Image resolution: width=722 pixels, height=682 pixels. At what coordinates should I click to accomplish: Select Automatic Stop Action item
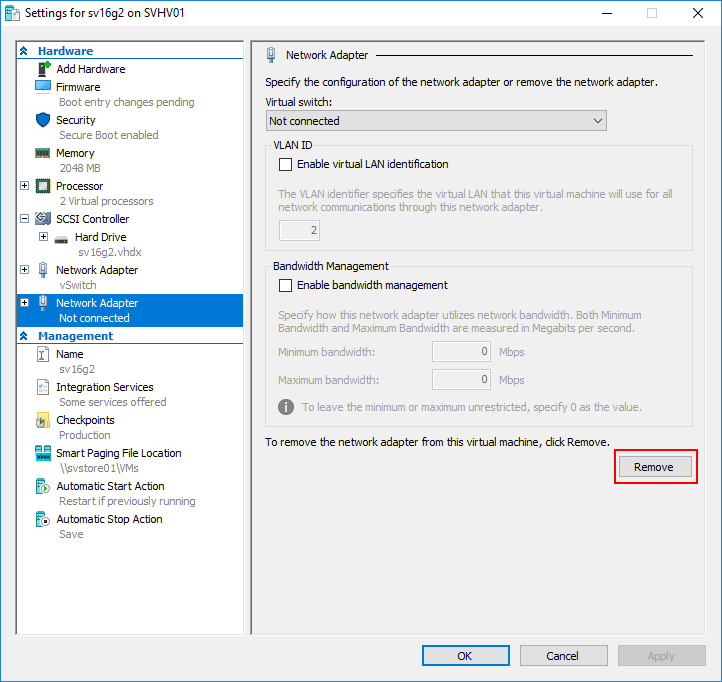pos(110,519)
